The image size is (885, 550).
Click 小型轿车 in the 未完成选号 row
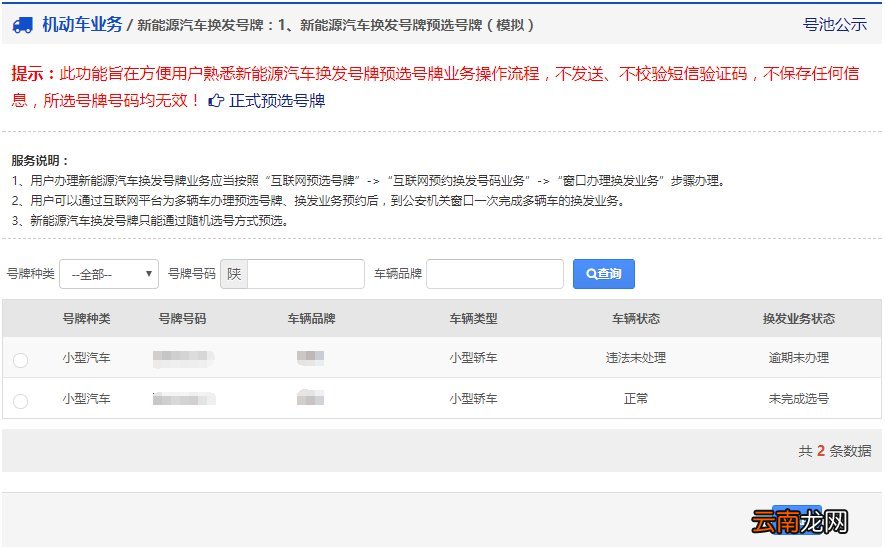(474, 399)
